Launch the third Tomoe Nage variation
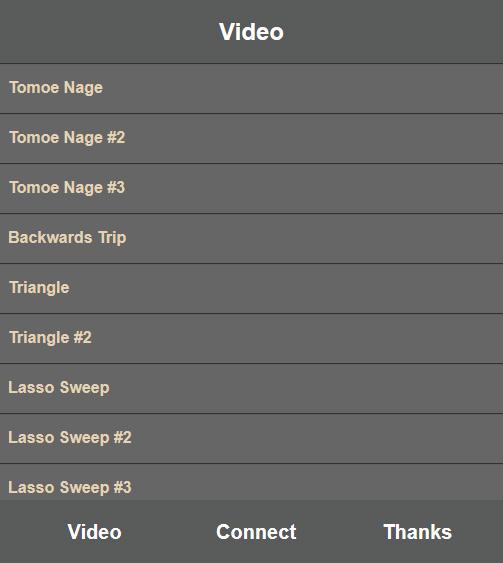 (251, 188)
